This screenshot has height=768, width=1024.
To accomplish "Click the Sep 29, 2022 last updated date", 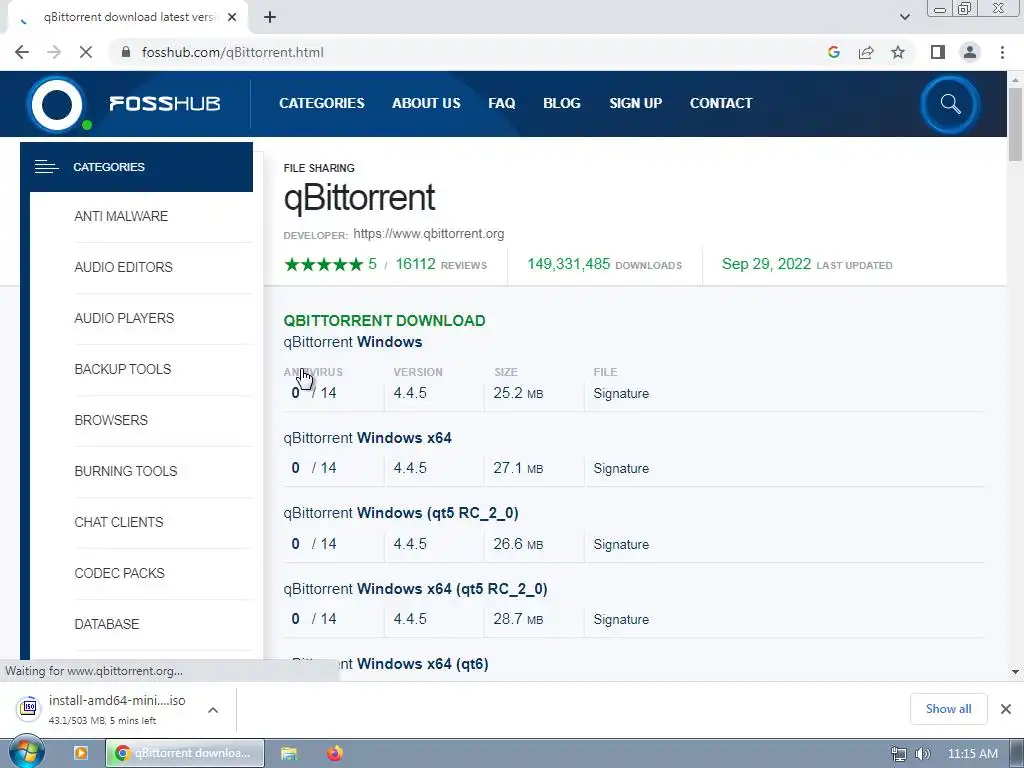I will 766,264.
